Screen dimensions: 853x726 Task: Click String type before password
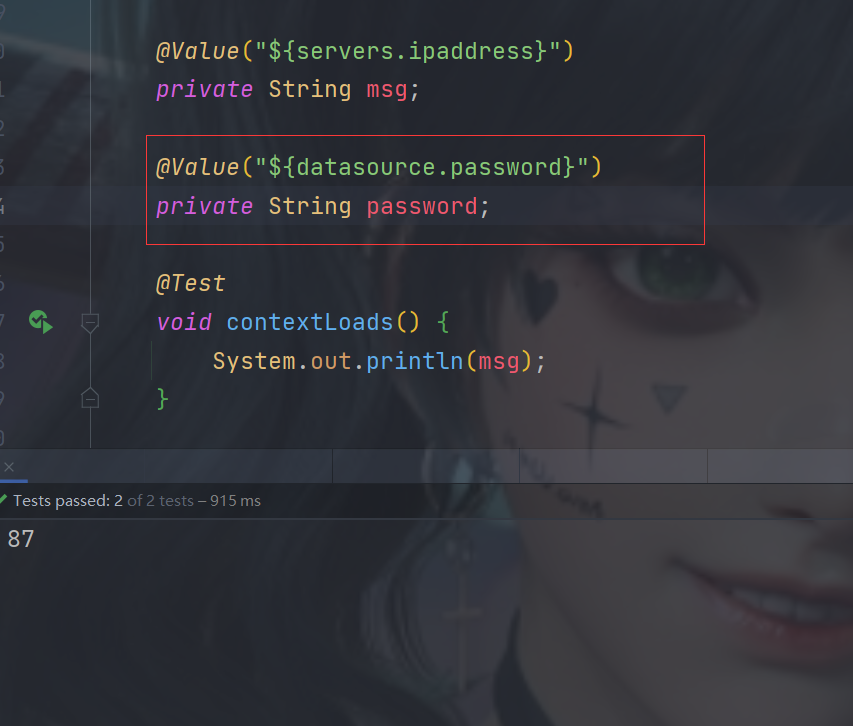(x=310, y=207)
